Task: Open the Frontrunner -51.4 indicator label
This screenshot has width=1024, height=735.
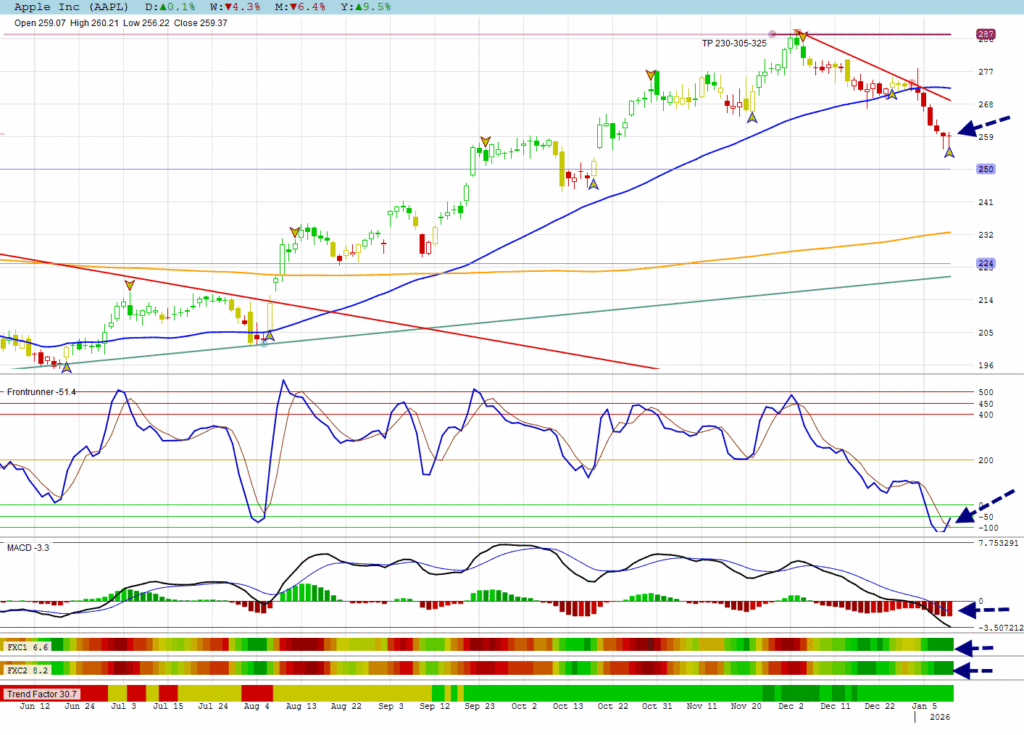Action: 43,391
